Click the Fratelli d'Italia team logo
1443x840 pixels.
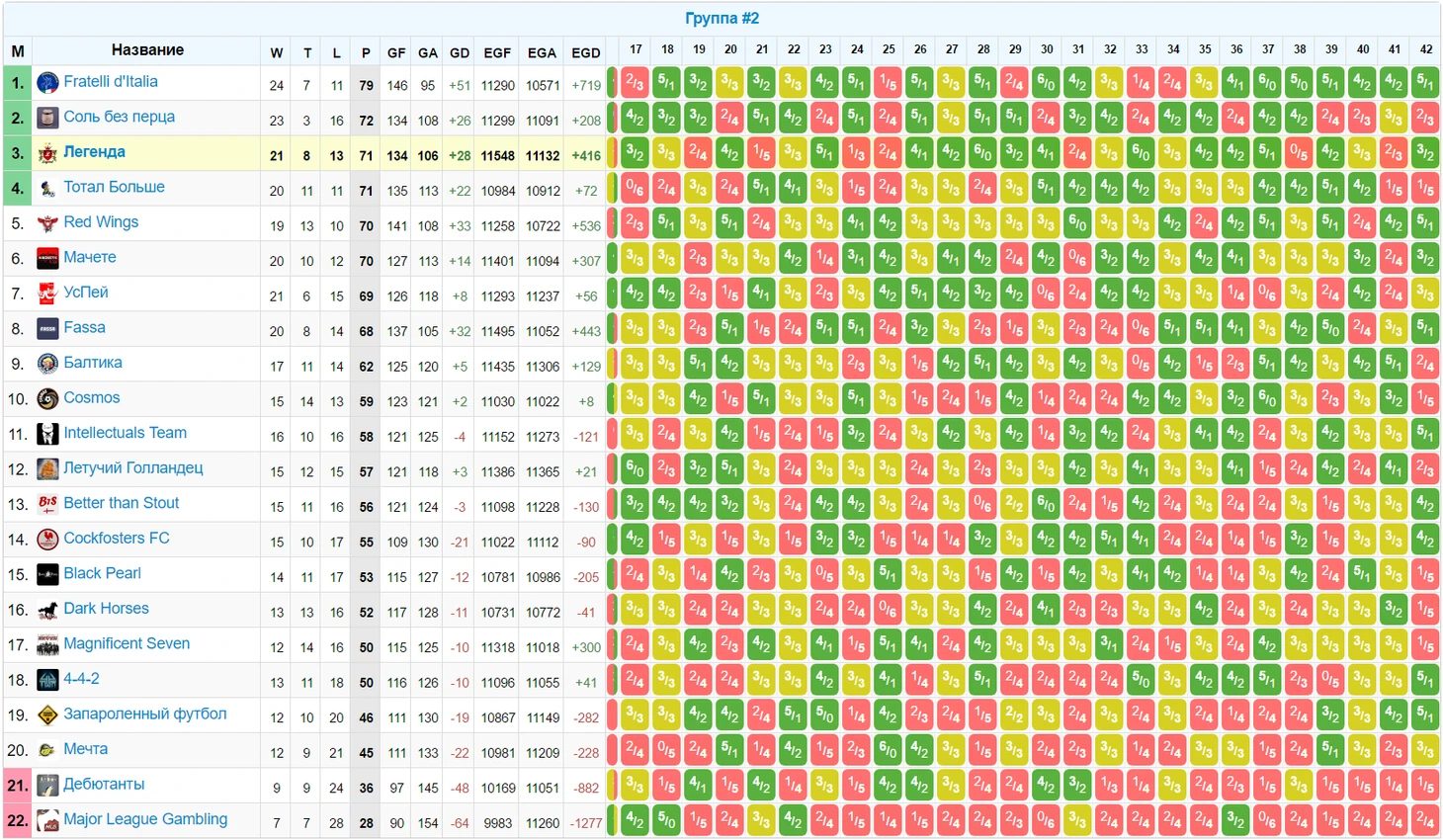click(x=47, y=83)
